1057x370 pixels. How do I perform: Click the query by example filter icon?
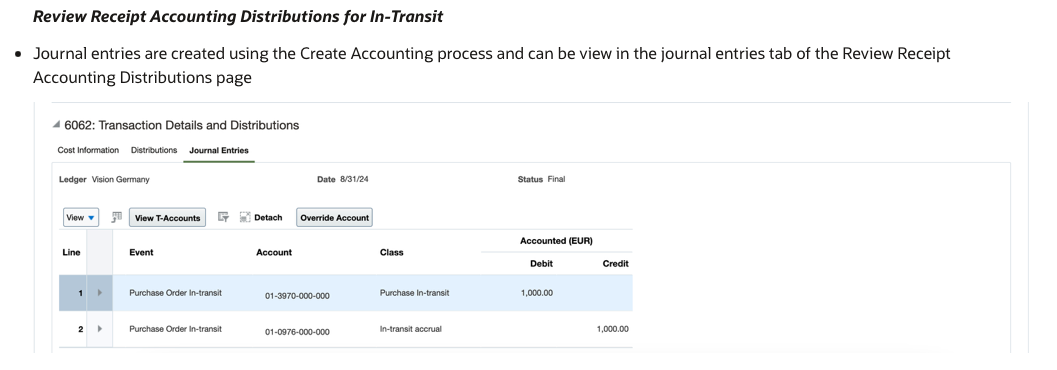223,217
